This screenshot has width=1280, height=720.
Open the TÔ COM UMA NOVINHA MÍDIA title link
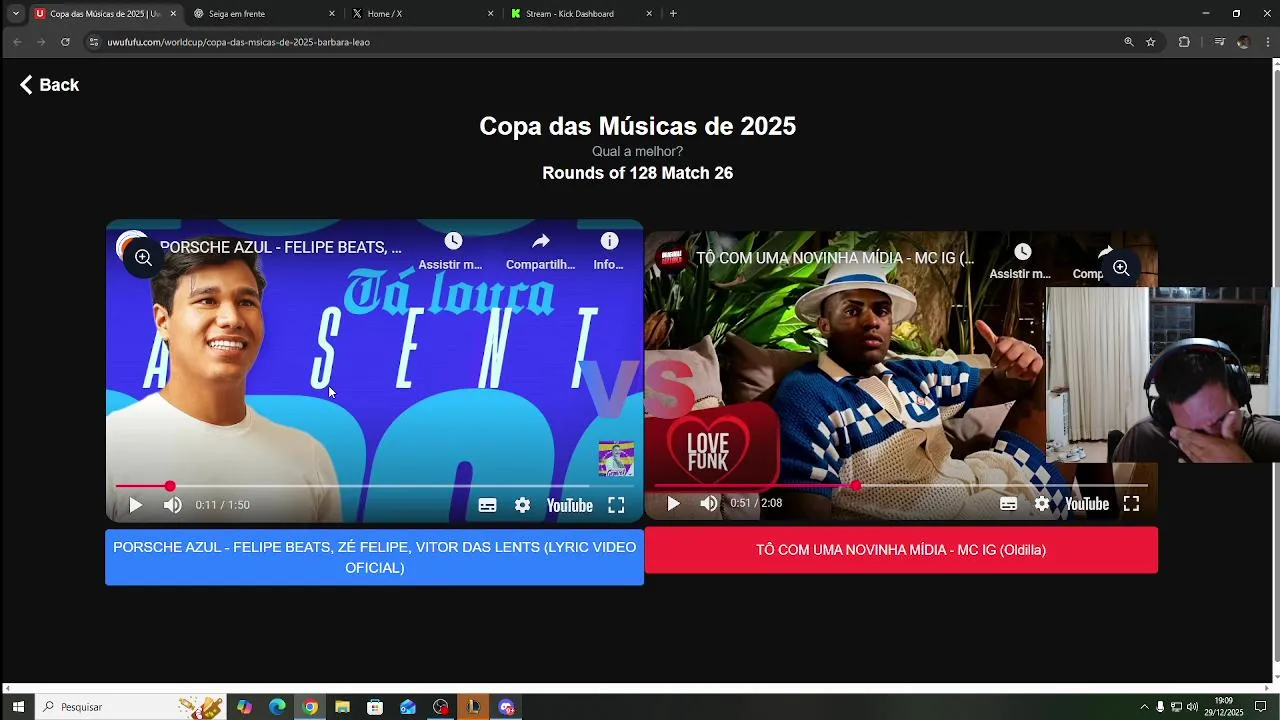tap(835, 258)
